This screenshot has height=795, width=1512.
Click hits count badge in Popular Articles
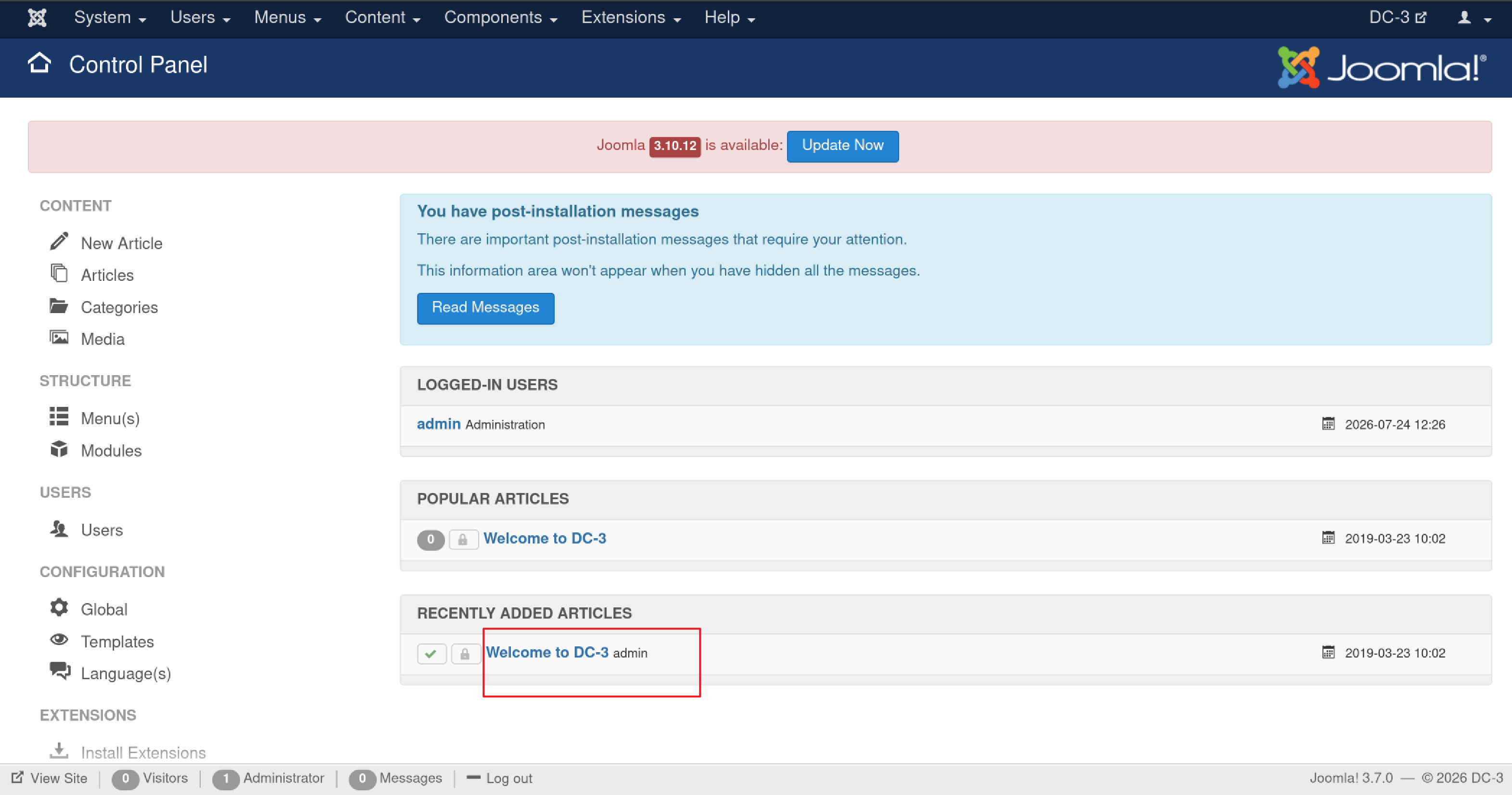431,539
